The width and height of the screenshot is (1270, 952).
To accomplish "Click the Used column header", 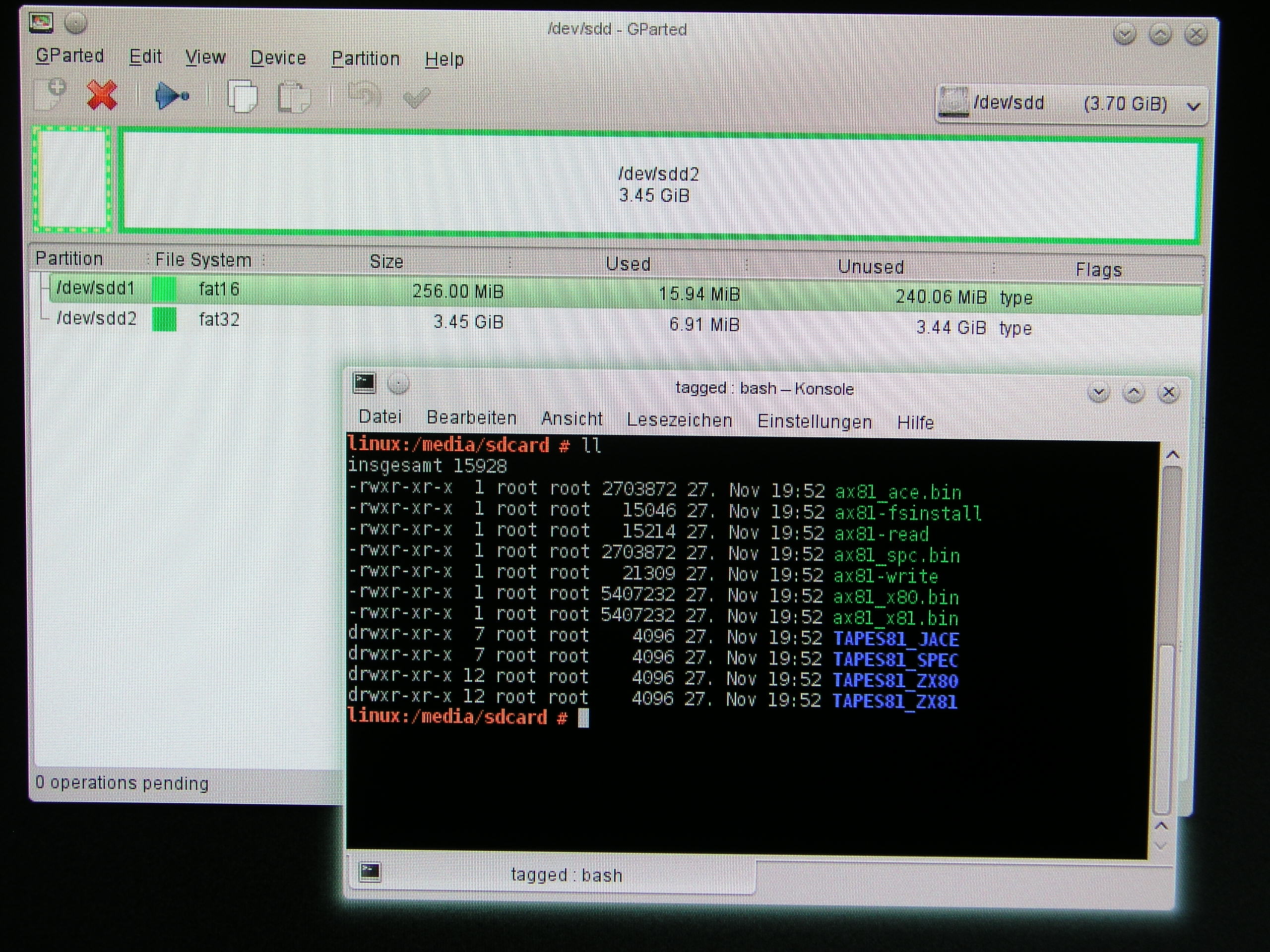I will point(628,265).
